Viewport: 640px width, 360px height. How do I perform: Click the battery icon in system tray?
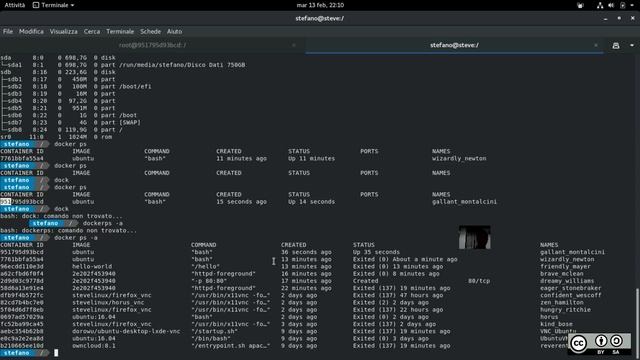click(623, 5)
